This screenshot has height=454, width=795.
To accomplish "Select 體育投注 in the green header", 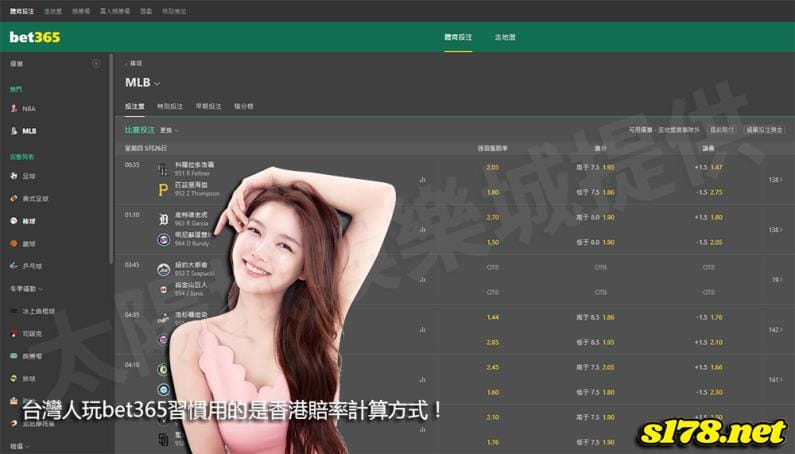I will coord(458,37).
